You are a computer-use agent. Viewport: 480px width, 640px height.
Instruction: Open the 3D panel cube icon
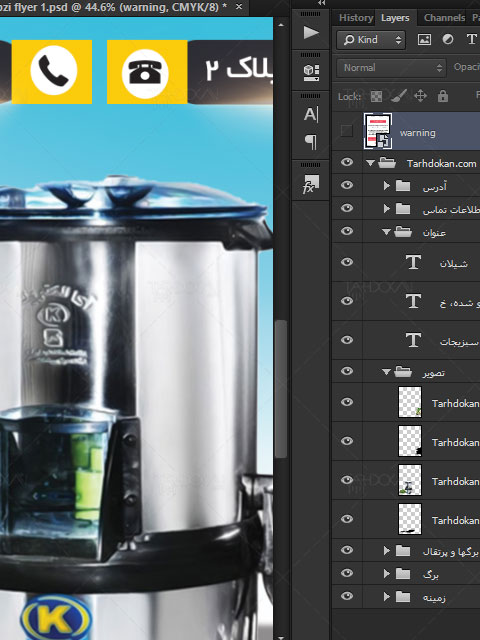[311, 73]
